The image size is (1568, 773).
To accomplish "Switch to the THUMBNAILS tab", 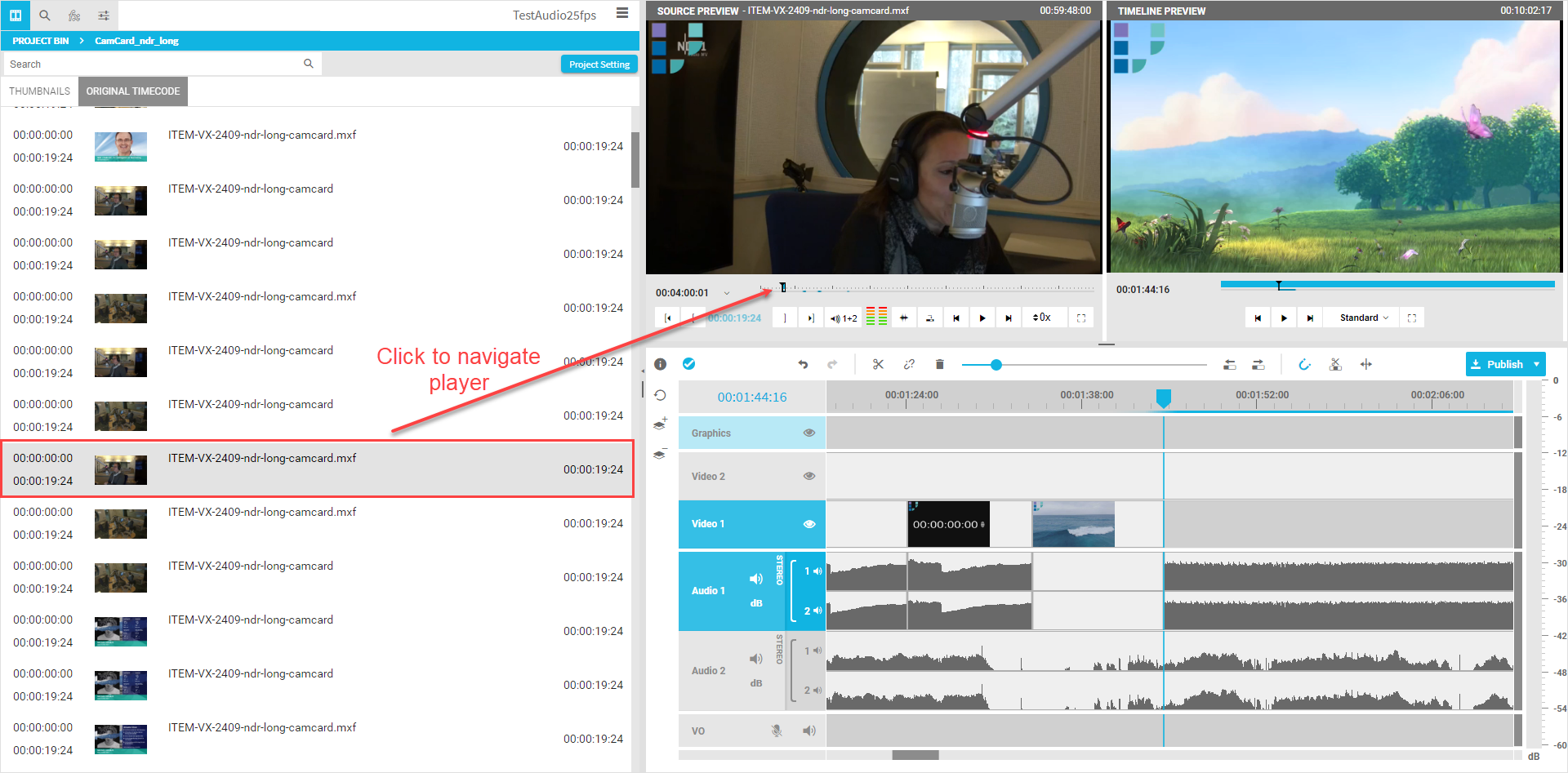I will (x=39, y=91).
